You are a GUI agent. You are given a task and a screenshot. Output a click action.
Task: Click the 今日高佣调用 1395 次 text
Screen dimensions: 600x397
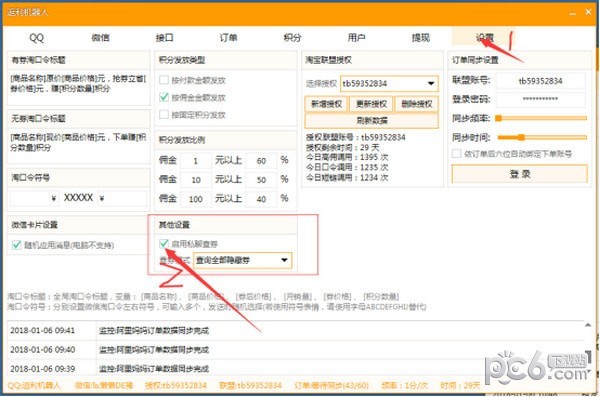pos(347,157)
